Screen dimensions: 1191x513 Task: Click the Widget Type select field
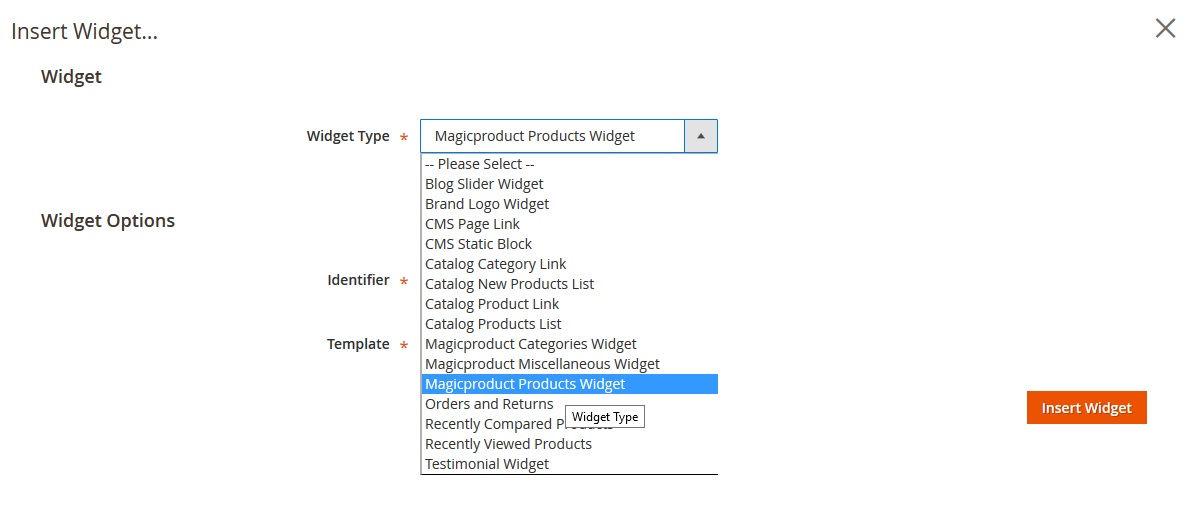point(552,136)
